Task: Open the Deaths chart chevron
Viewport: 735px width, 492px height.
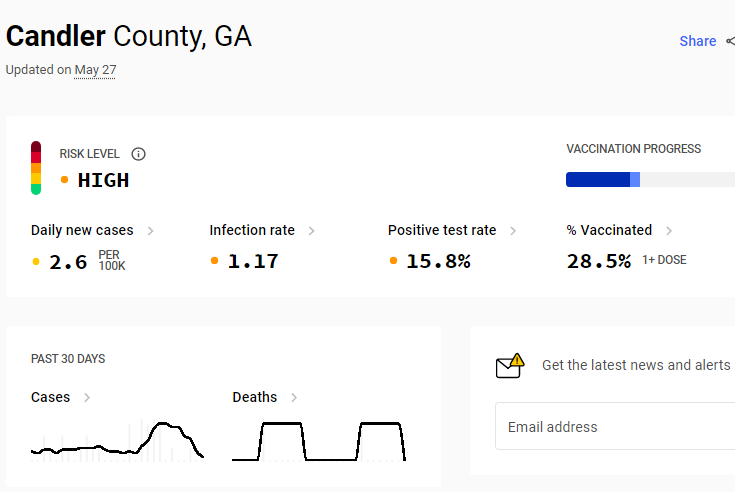Action: pos(294,397)
